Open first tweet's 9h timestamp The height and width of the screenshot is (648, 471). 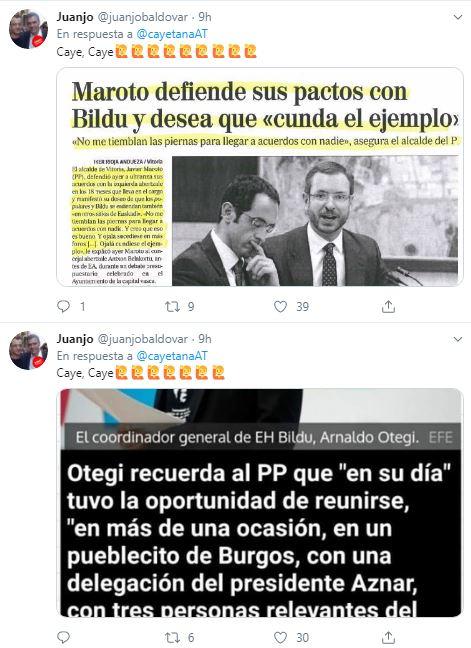pos(205,17)
